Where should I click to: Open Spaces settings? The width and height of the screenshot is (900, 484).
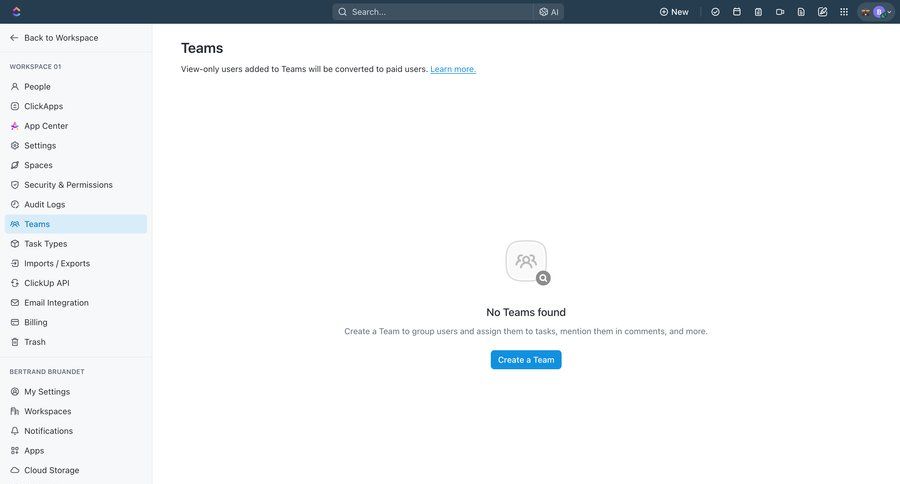[x=76, y=165]
